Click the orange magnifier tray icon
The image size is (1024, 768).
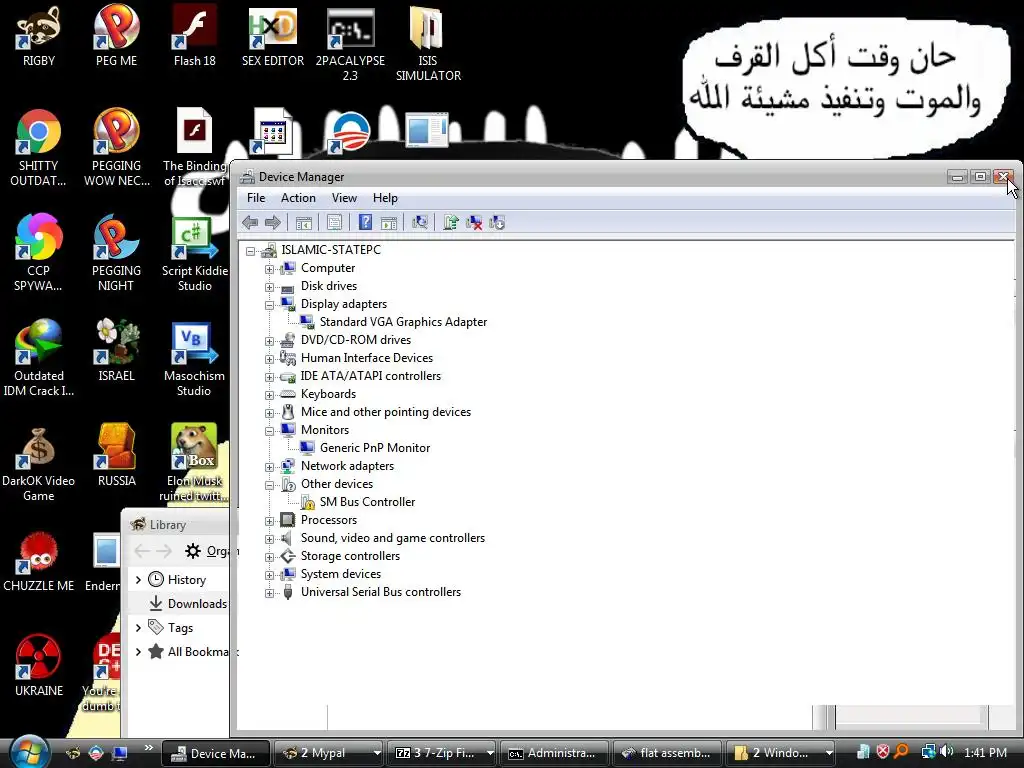901,752
